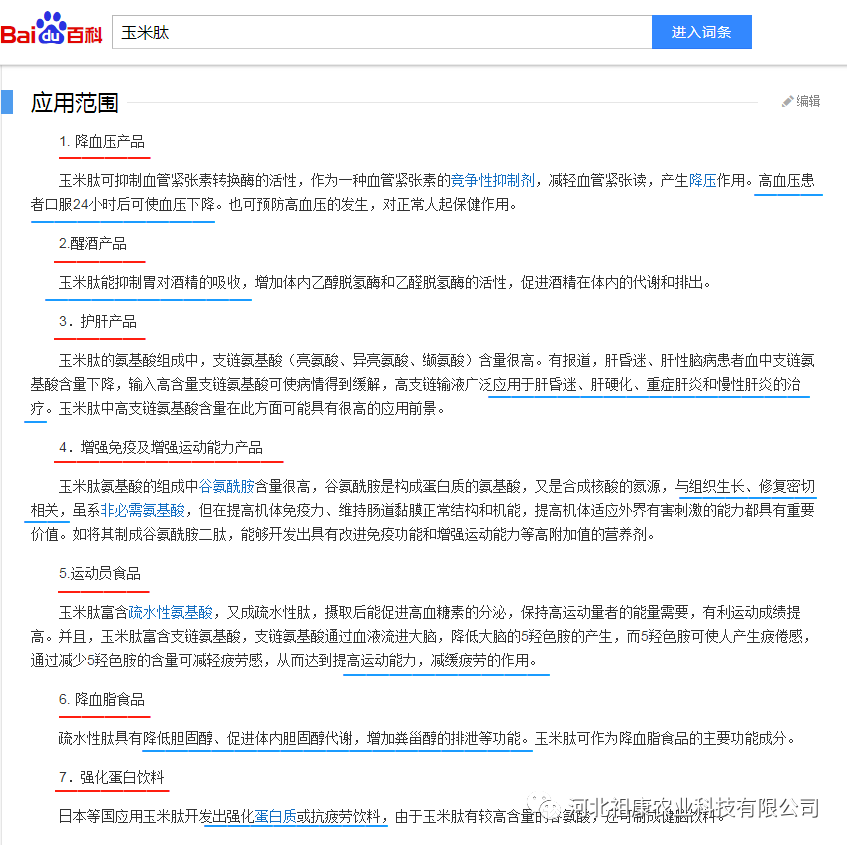The height and width of the screenshot is (845, 847).
Task: Click the 护肝产品 underlined heading
Action: click(x=99, y=322)
